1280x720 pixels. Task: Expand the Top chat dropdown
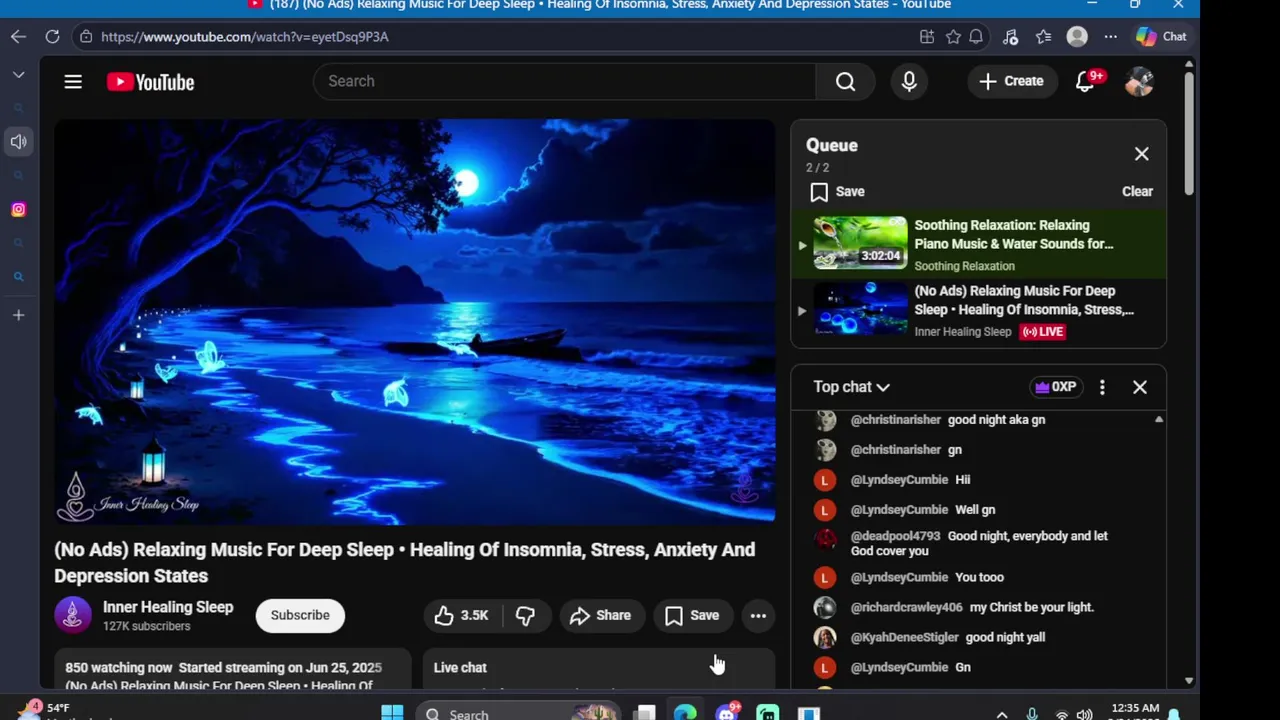851,387
